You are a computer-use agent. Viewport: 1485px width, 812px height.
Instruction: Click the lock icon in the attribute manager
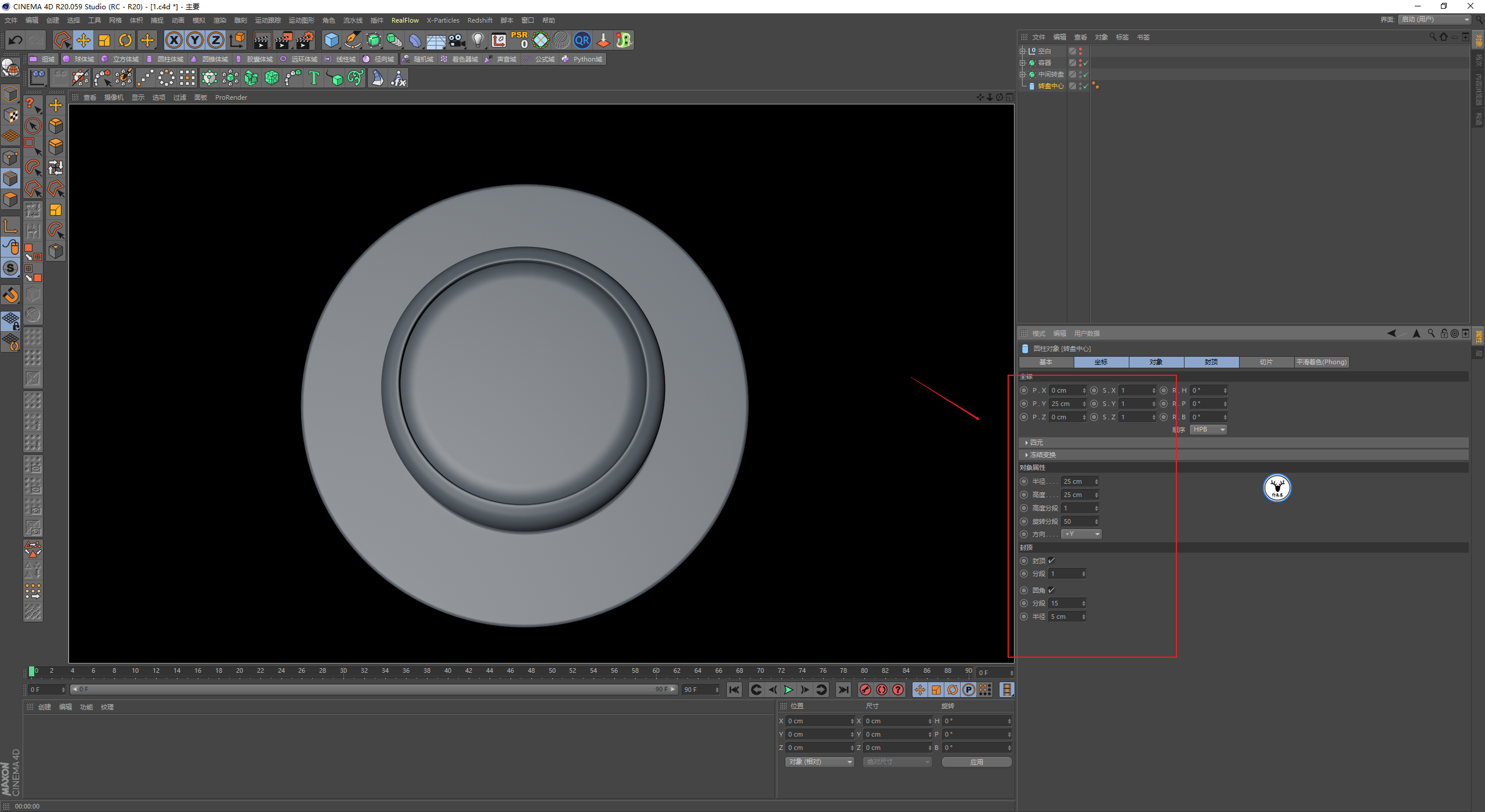(1444, 333)
